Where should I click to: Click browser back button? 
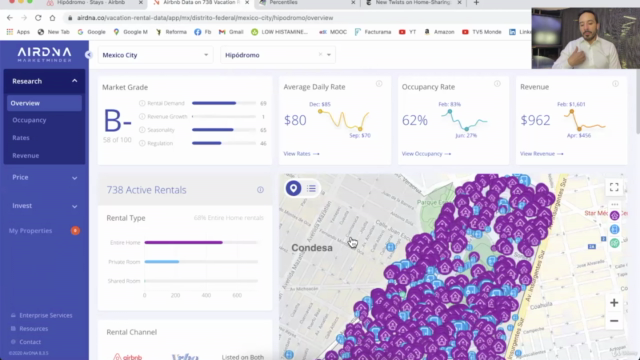point(10,18)
